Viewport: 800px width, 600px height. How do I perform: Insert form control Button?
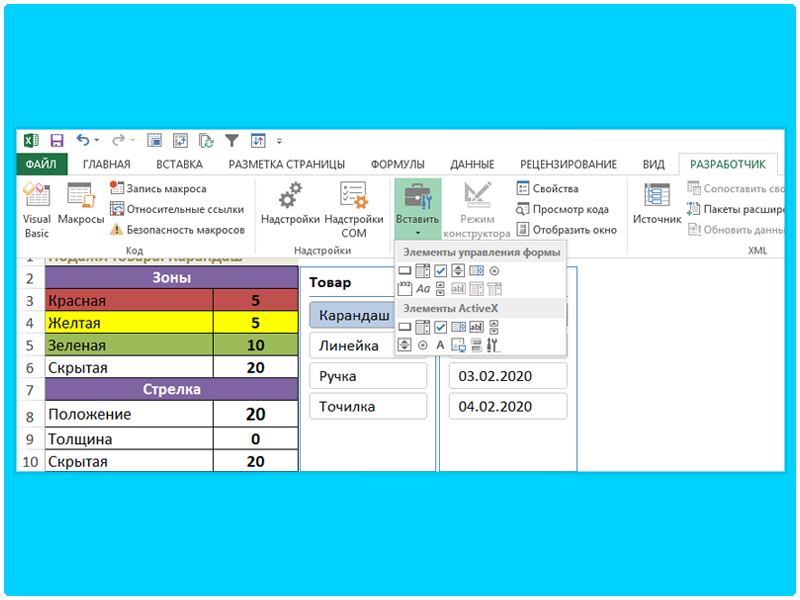405,271
